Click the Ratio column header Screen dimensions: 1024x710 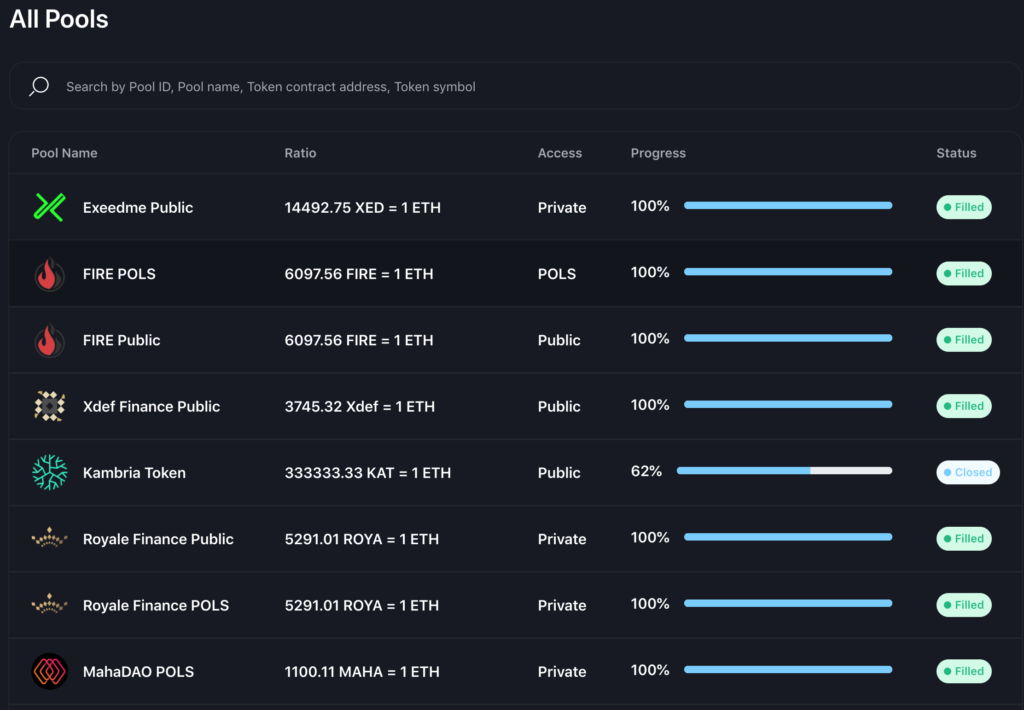pos(300,153)
